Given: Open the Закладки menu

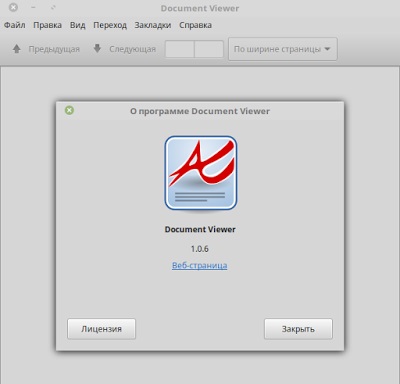Looking at the screenshot, I should point(153,25).
